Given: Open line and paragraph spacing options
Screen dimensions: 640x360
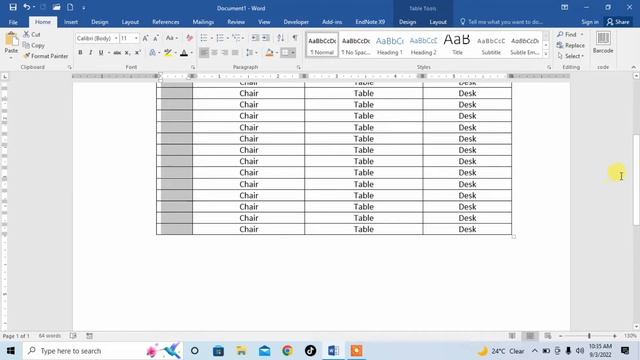Looking at the screenshot, I should coord(251,53).
